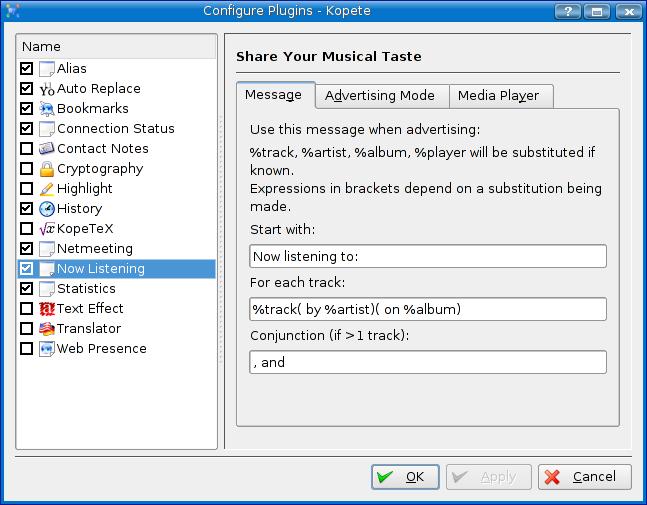Switch to the Advertising Mode tab
The height and width of the screenshot is (505, 647).
[380, 96]
